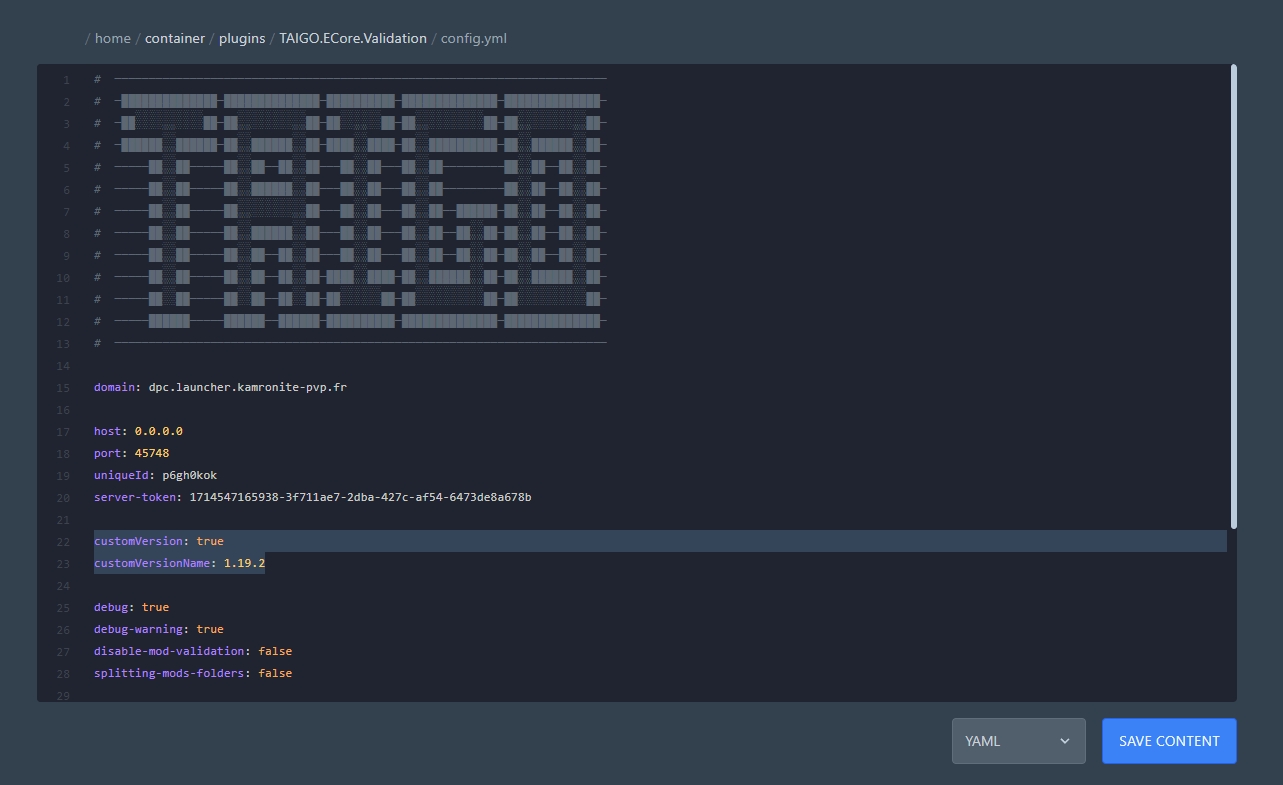Screen dimensions: 1283x785
Task: Go to plugins folder in breadcrumb
Action: coord(242,38)
